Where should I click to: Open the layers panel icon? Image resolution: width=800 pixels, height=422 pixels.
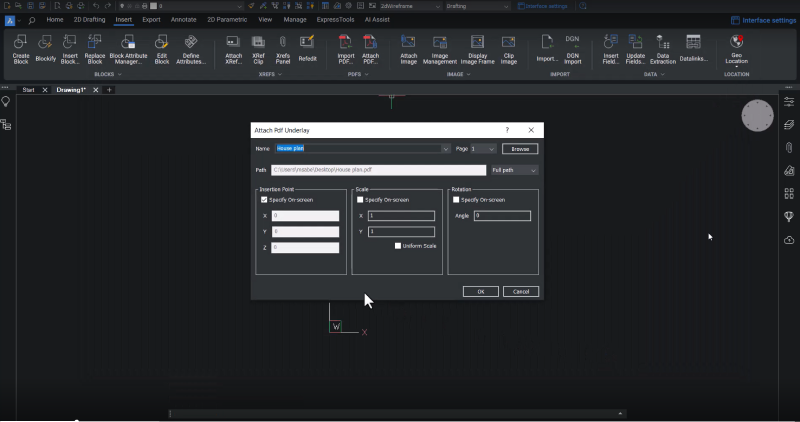tap(789, 125)
